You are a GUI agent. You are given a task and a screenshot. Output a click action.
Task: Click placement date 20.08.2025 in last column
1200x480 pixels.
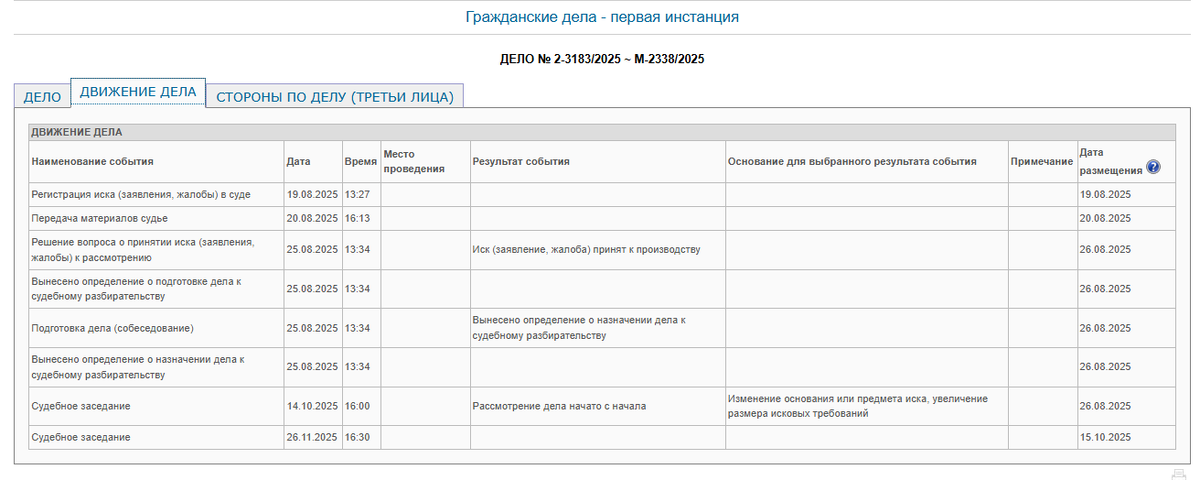[1105, 218]
